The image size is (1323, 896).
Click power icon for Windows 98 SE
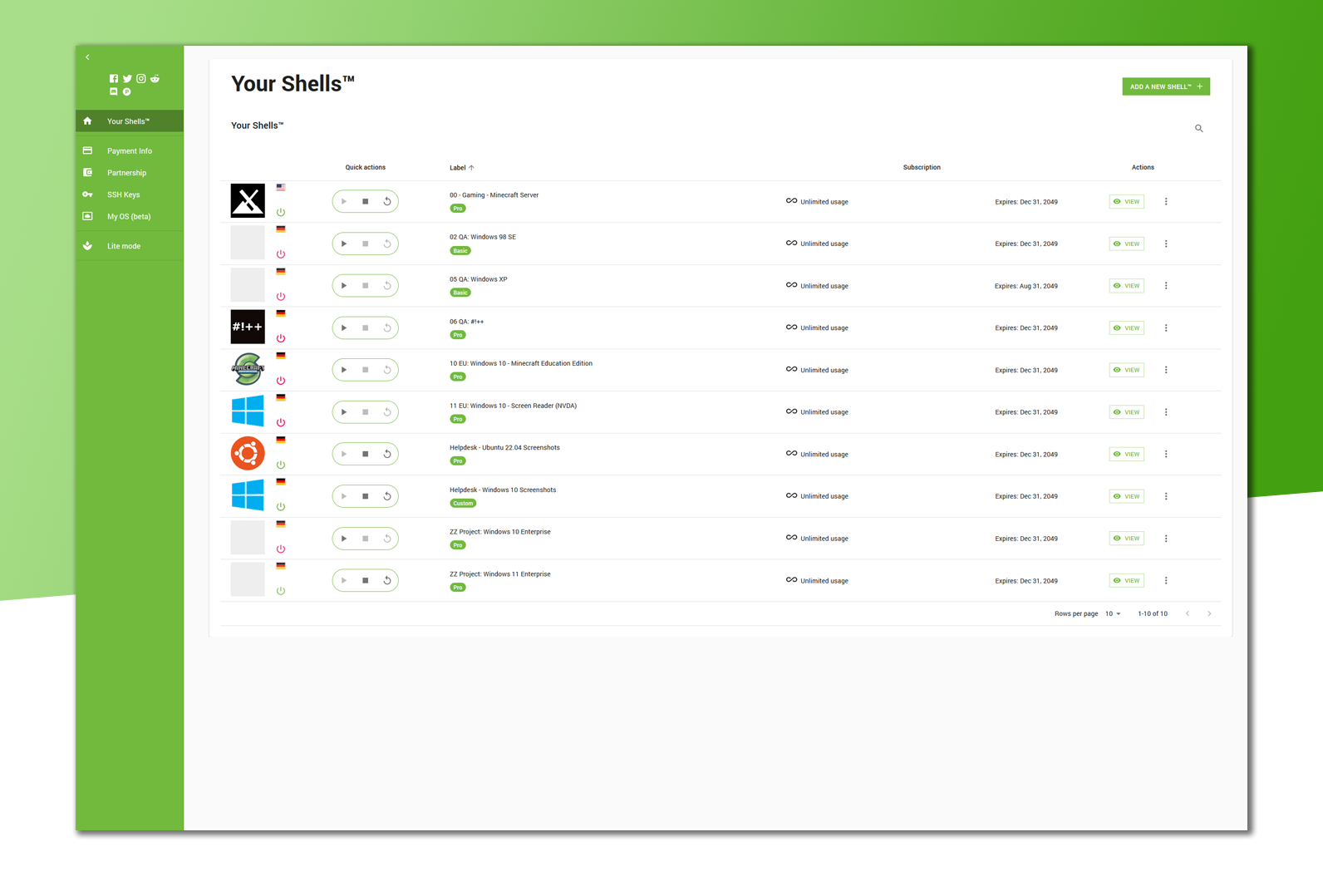pos(281,254)
